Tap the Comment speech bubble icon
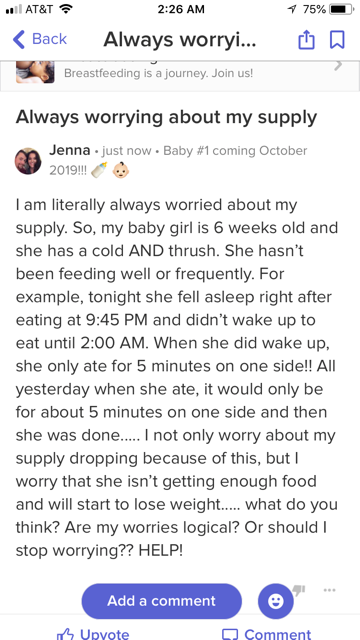 click(229, 634)
